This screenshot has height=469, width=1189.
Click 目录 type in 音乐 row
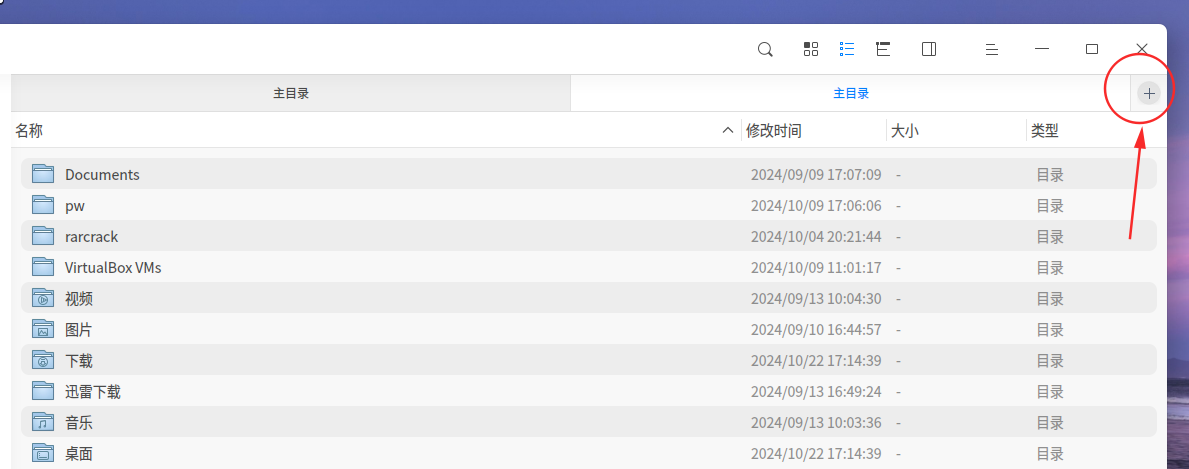[x=1050, y=423]
